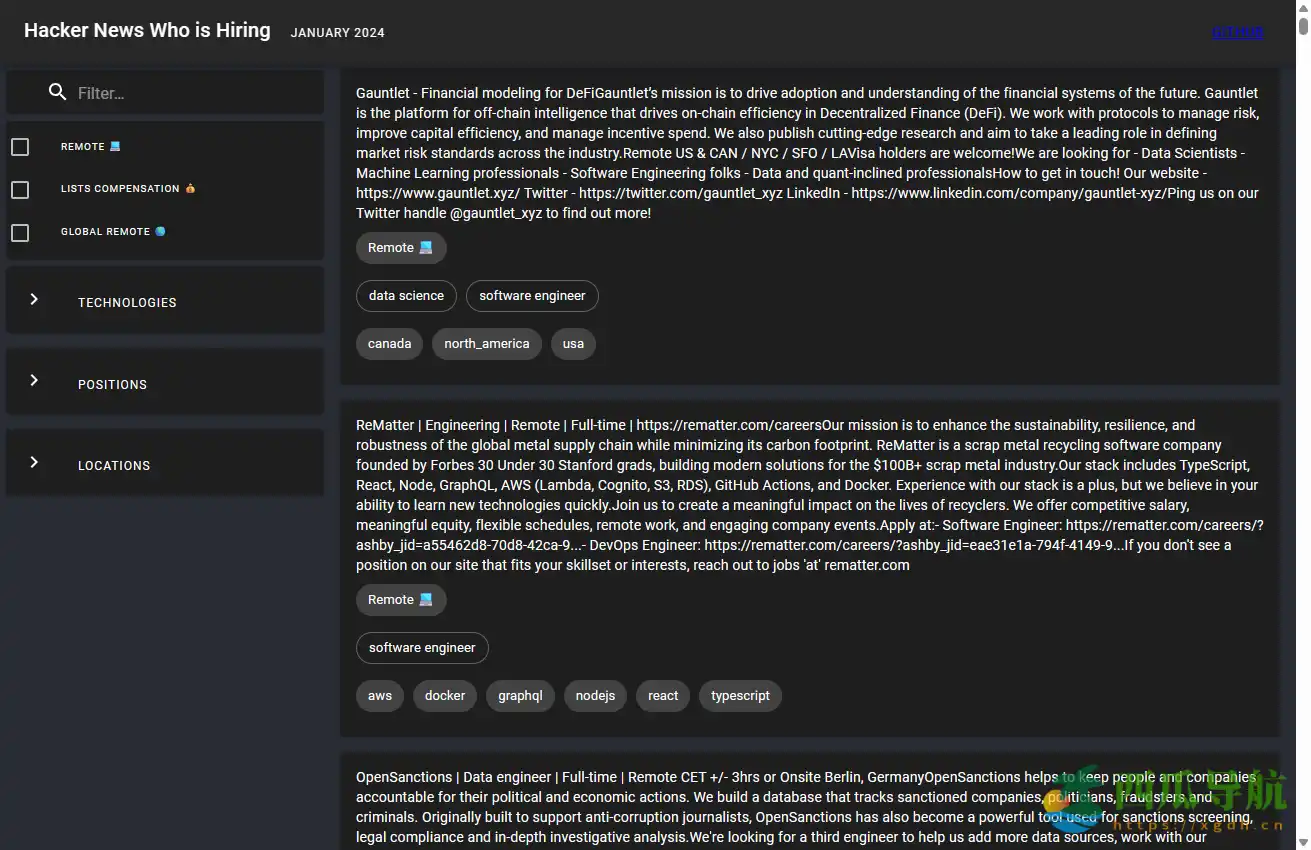Click the laptop emoji beside the REMOTE filter

(x=114, y=146)
